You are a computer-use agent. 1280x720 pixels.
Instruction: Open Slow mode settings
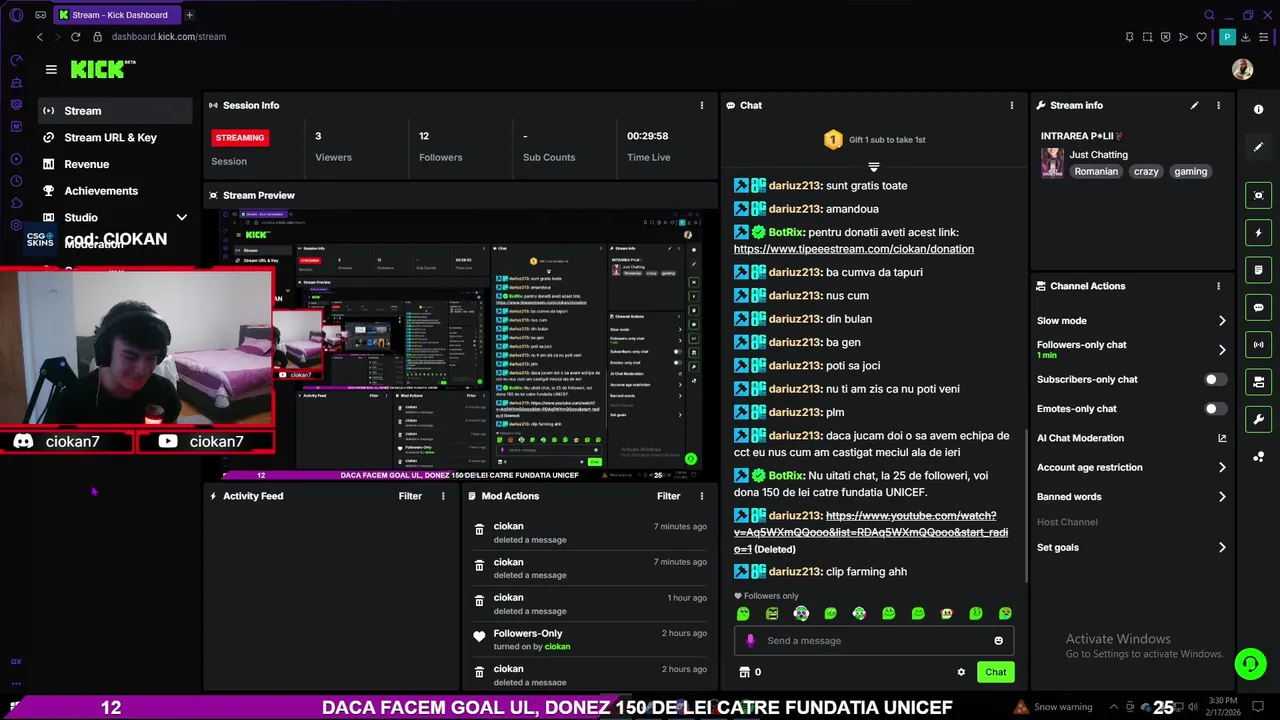click(x=1131, y=321)
